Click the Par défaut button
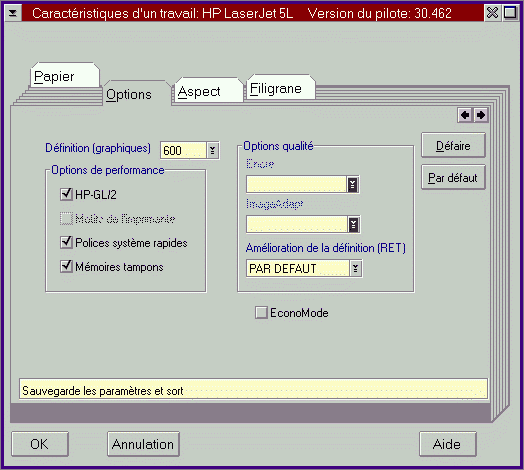Image resolution: width=524 pixels, height=470 pixels. [453, 178]
